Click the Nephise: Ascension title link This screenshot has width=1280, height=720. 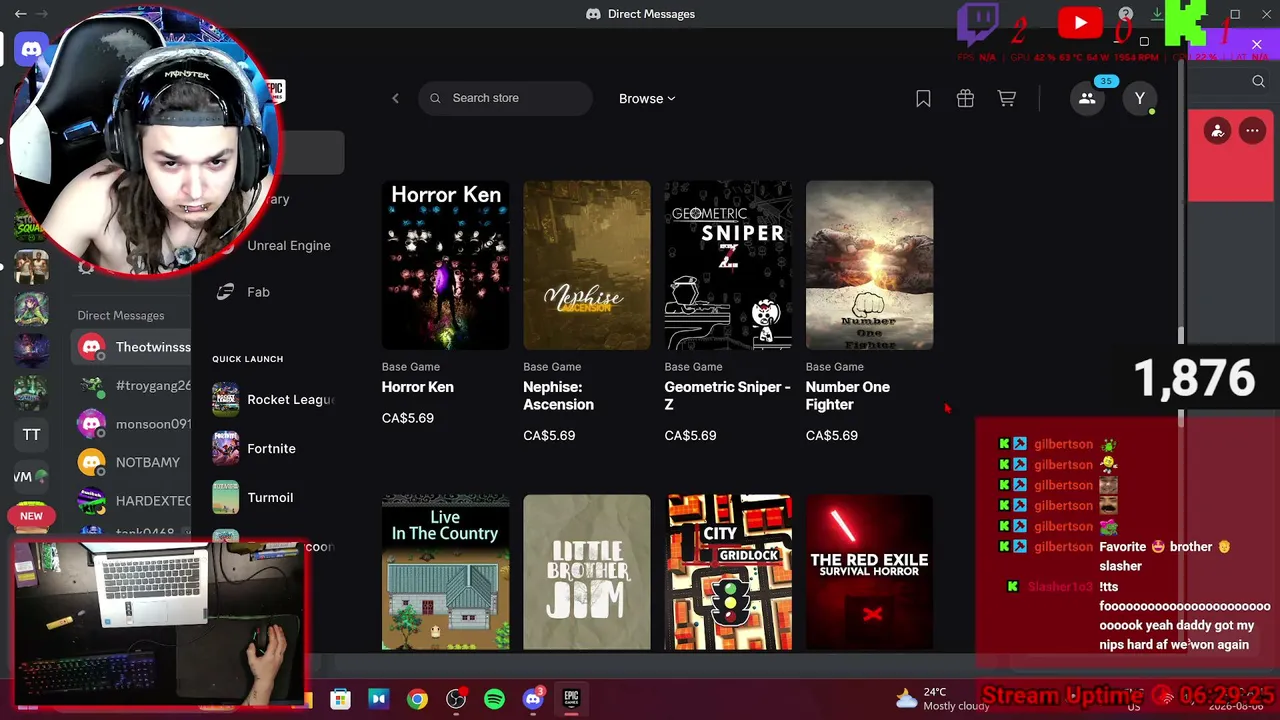pyautogui.click(x=559, y=396)
